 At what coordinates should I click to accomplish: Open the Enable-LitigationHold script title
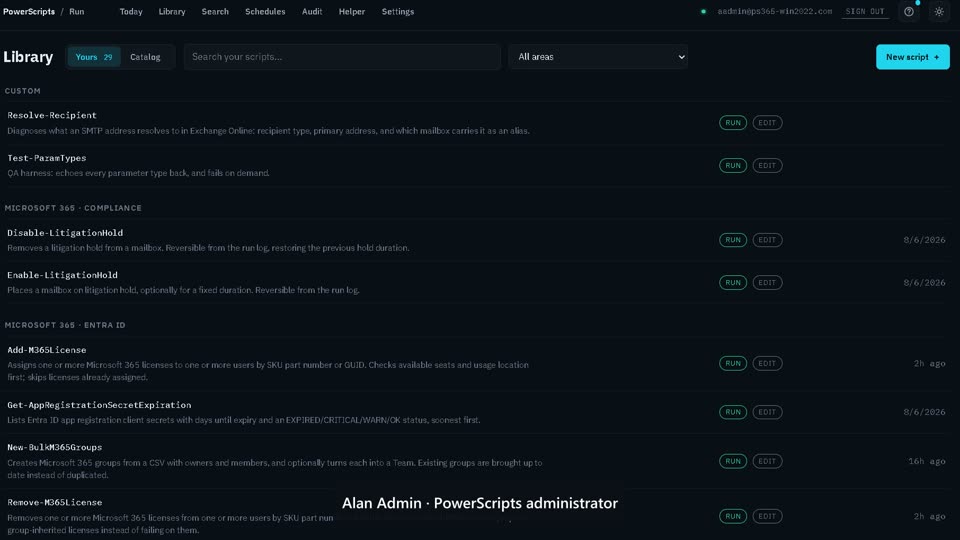[62, 275]
